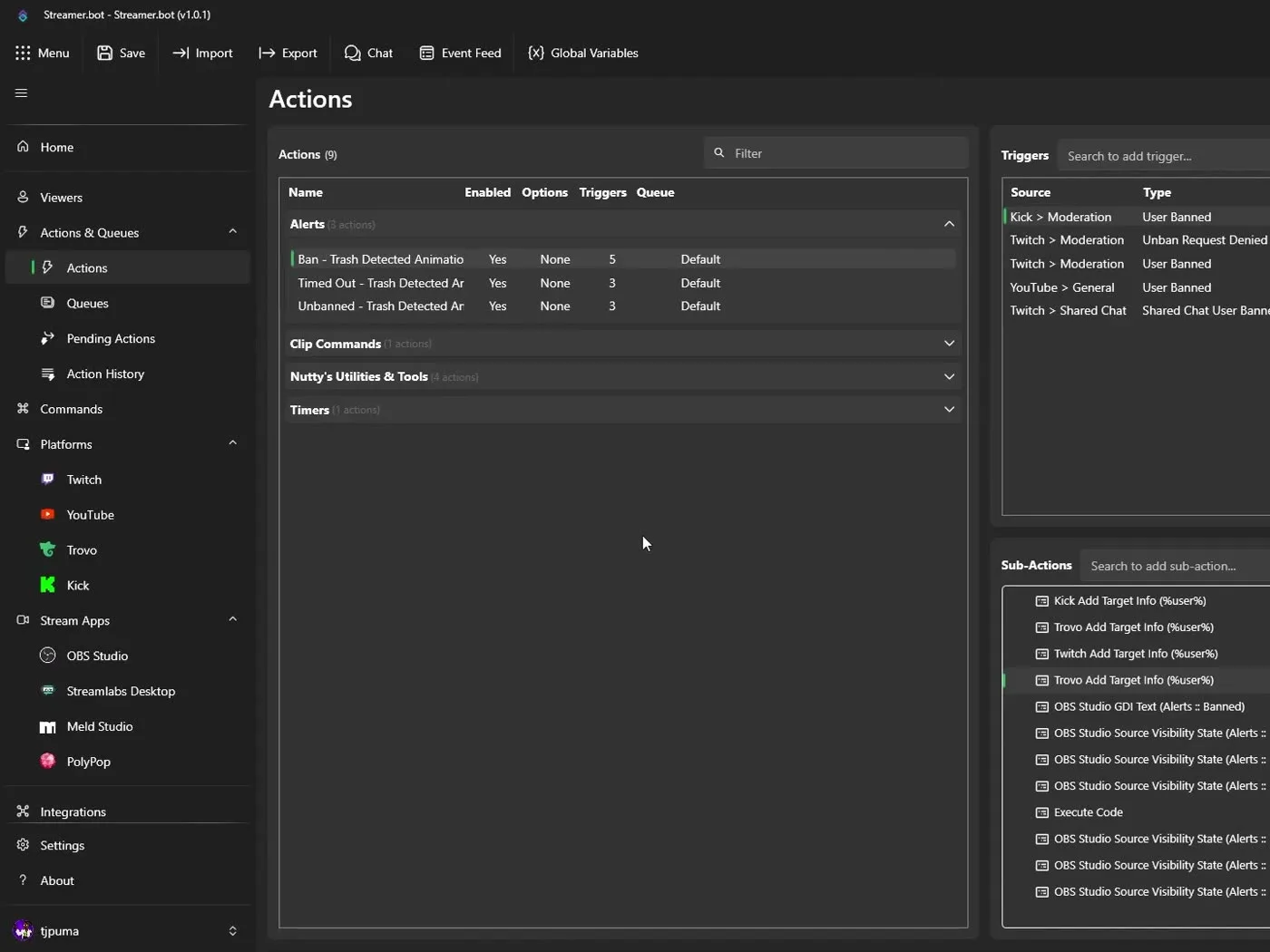This screenshot has width=1270, height=952.
Task: Open the Viewers page
Action: click(127, 197)
